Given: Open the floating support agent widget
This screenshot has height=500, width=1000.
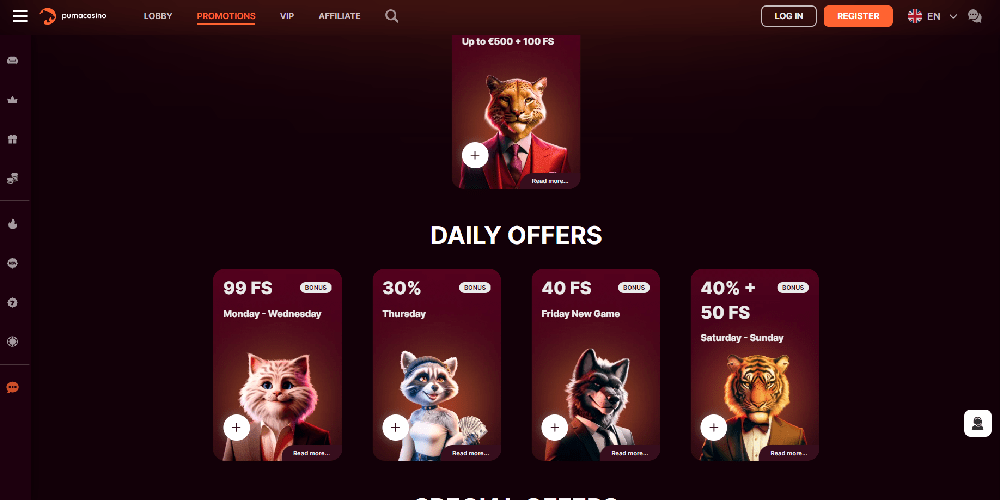Looking at the screenshot, I should pos(978,423).
